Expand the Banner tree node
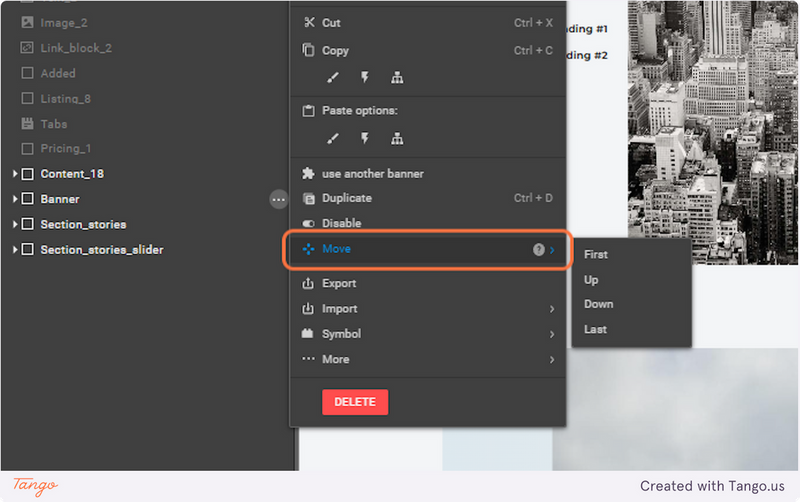 (x=15, y=199)
